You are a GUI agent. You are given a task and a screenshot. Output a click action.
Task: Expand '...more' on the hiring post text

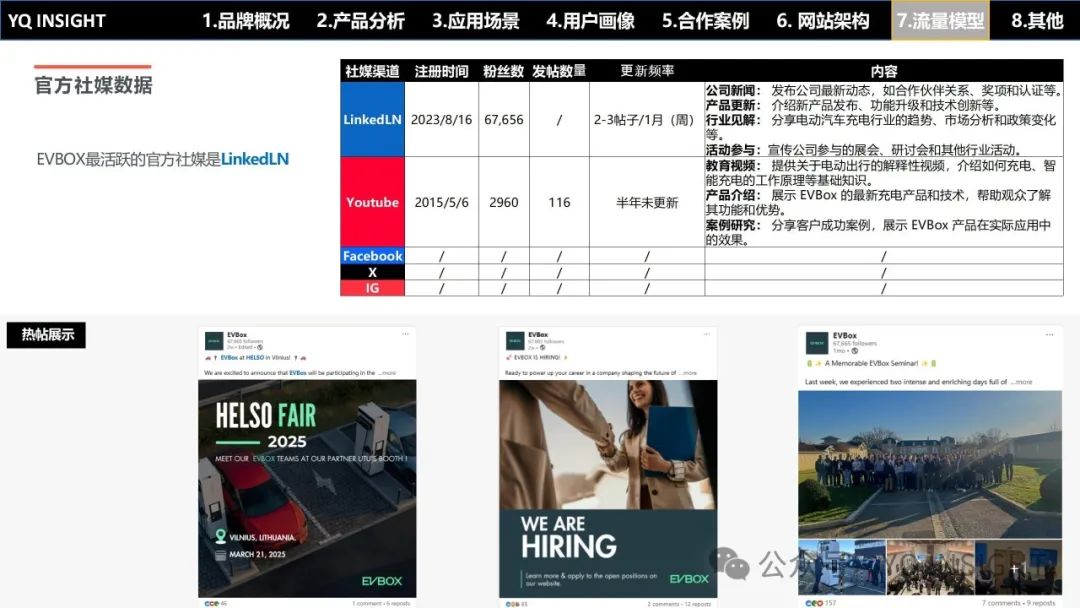click(687, 373)
